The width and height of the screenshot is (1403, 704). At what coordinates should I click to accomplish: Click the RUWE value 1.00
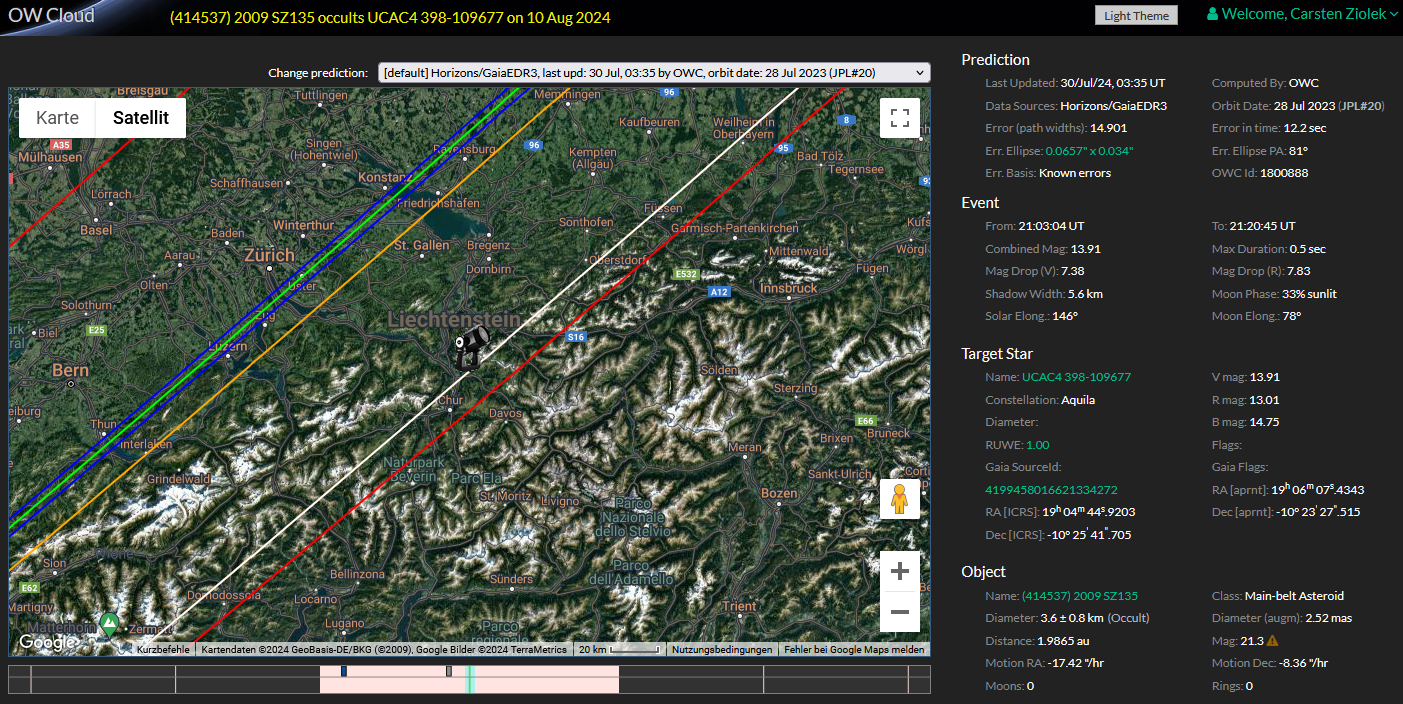[x=1036, y=445]
